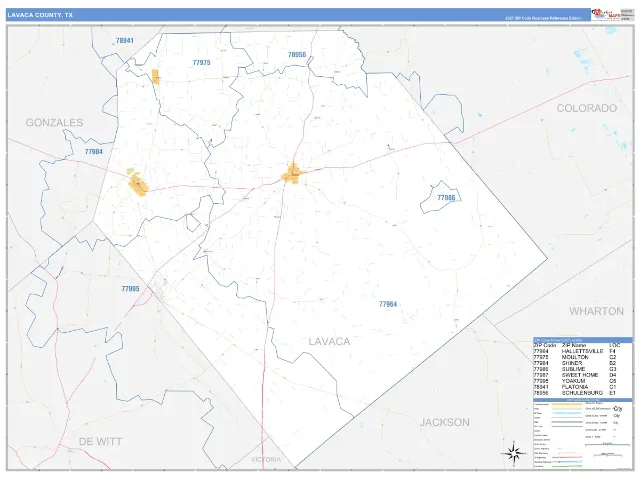Click the WHARTON county label
640x480 pixels.
coord(596,311)
